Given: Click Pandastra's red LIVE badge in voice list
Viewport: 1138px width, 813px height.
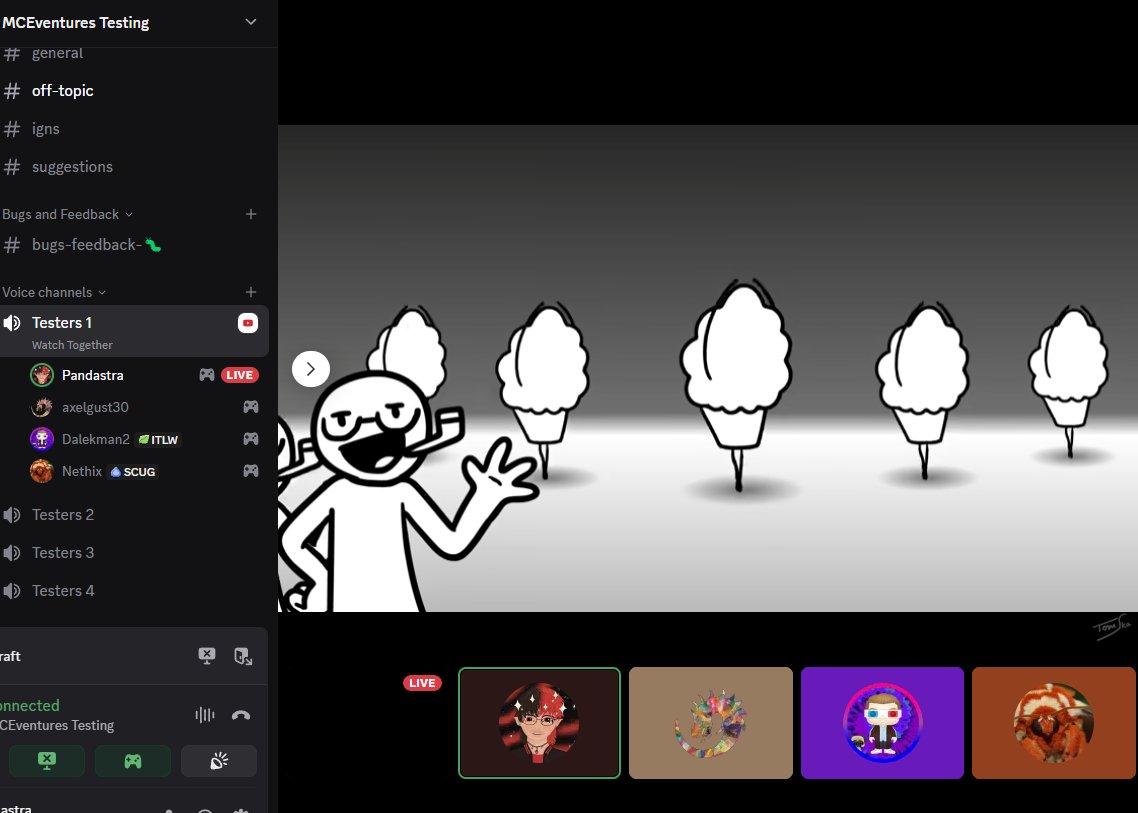Looking at the screenshot, I should [240, 375].
